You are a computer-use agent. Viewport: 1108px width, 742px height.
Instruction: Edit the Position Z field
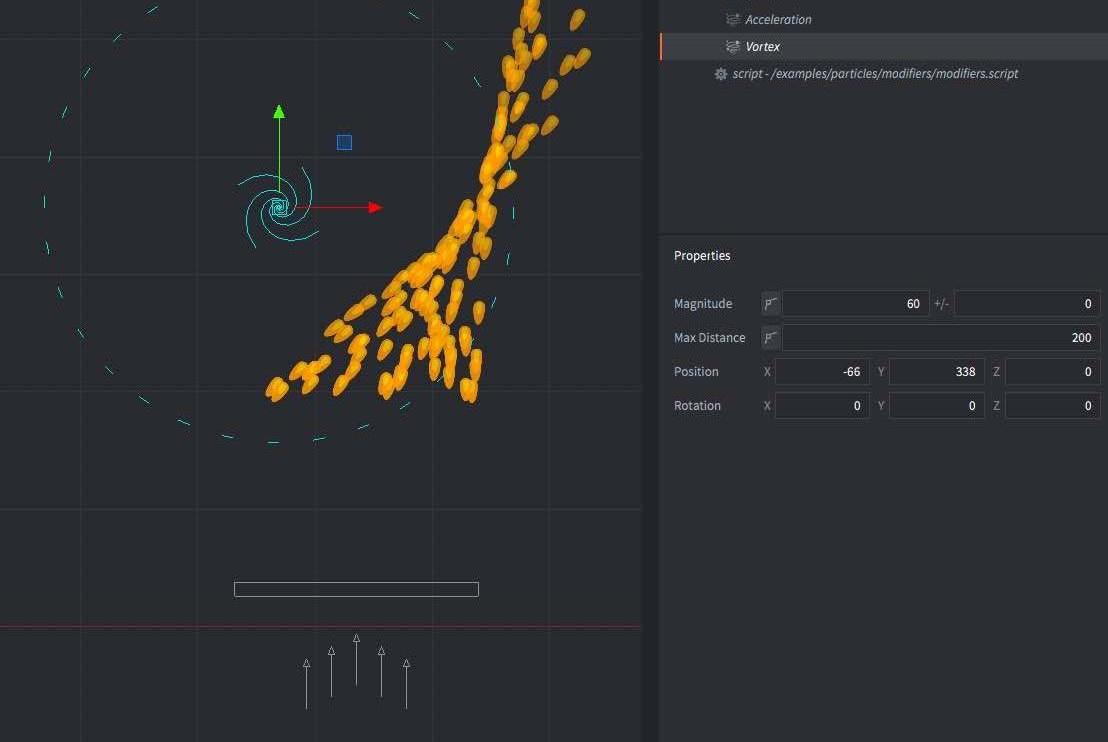(1052, 372)
